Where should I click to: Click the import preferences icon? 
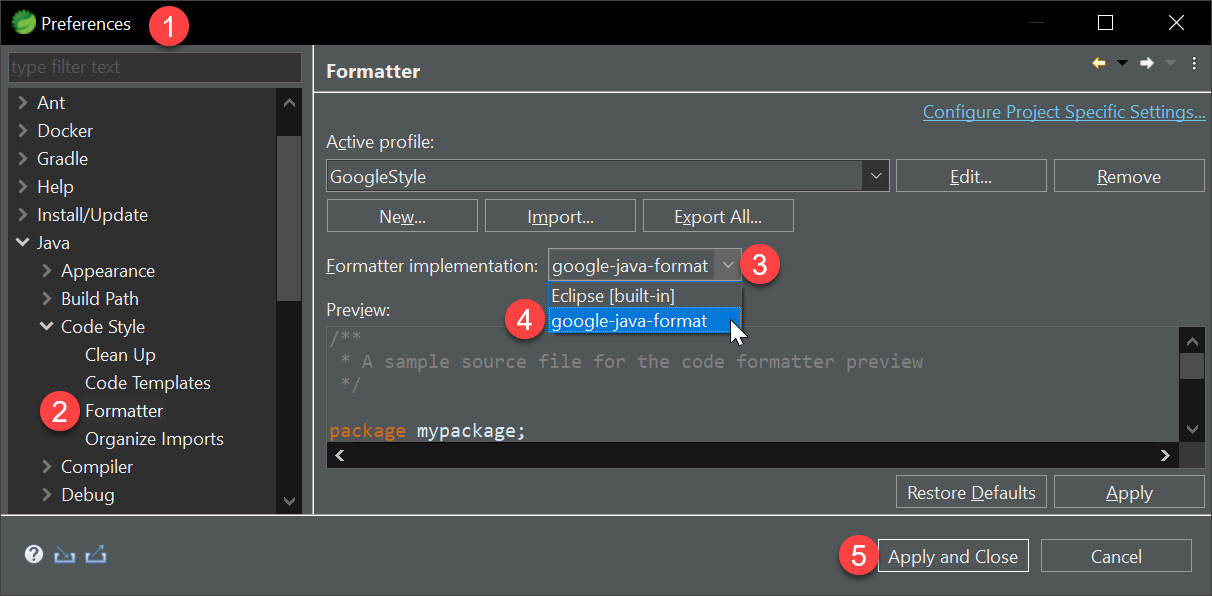pyautogui.click(x=65, y=554)
